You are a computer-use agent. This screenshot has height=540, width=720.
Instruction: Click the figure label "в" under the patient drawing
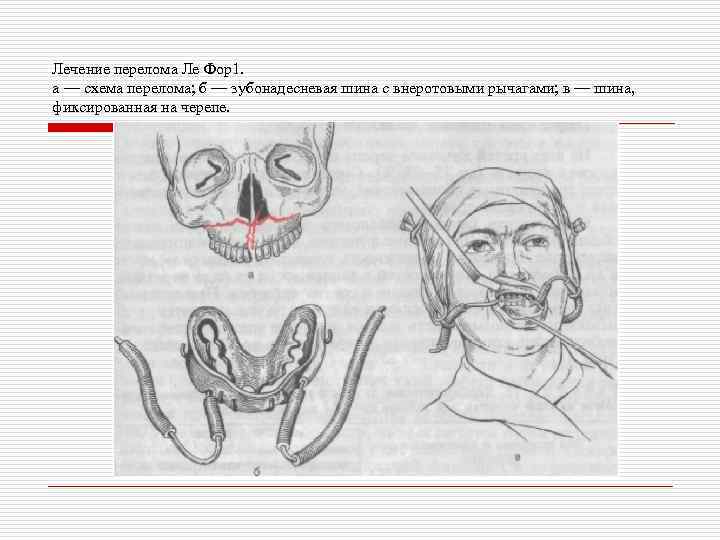[x=518, y=457]
